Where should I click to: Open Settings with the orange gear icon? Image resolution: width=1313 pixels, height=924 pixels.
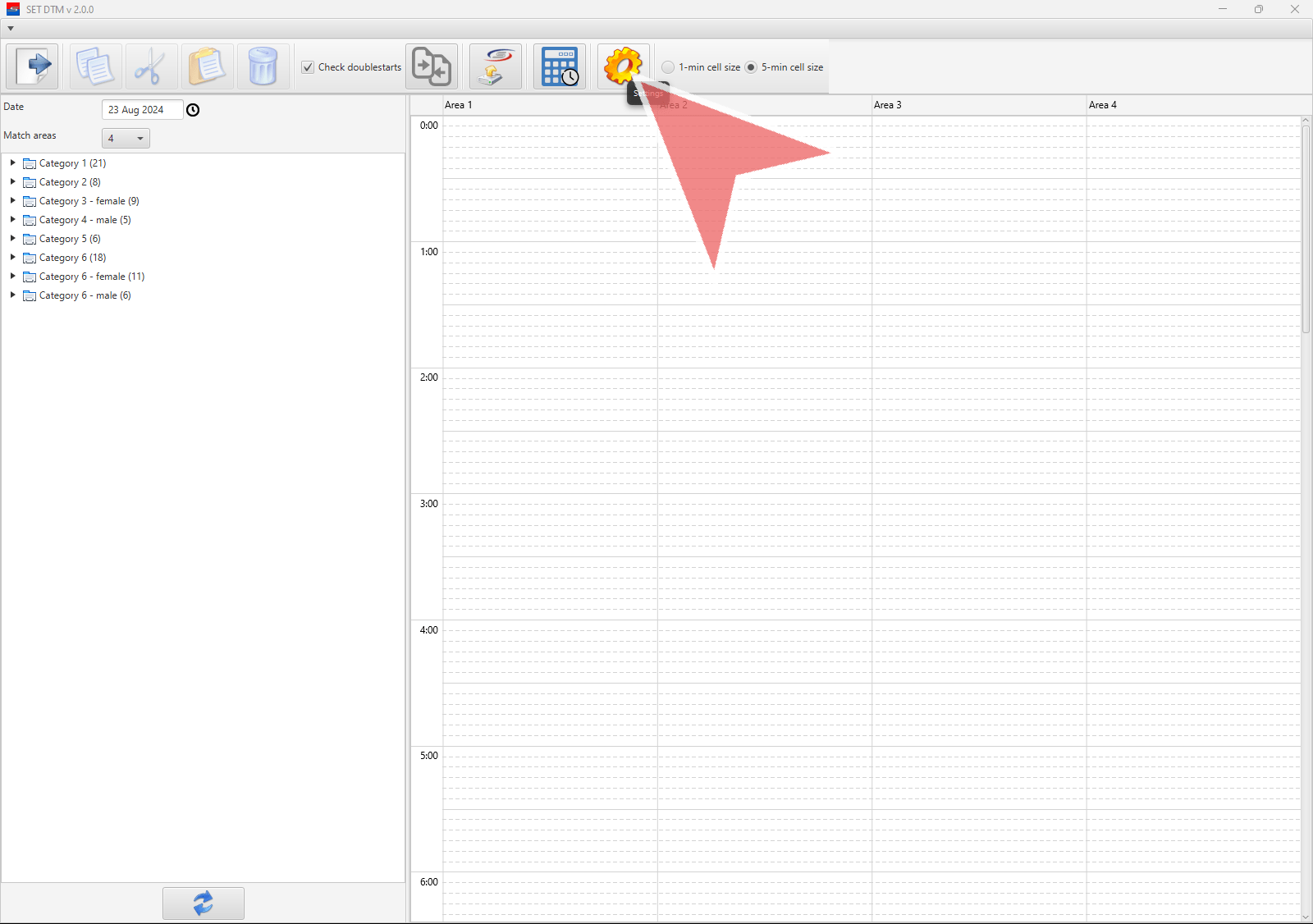pyautogui.click(x=623, y=66)
